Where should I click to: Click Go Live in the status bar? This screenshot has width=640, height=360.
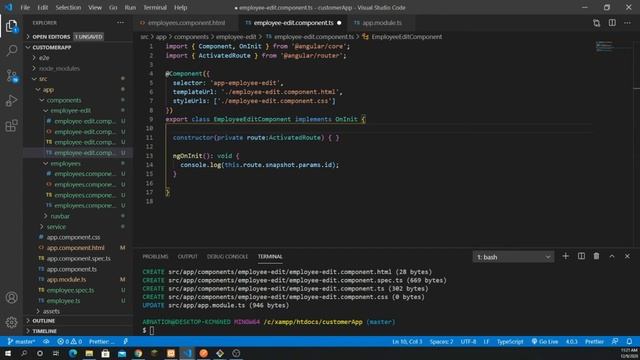pos(545,342)
